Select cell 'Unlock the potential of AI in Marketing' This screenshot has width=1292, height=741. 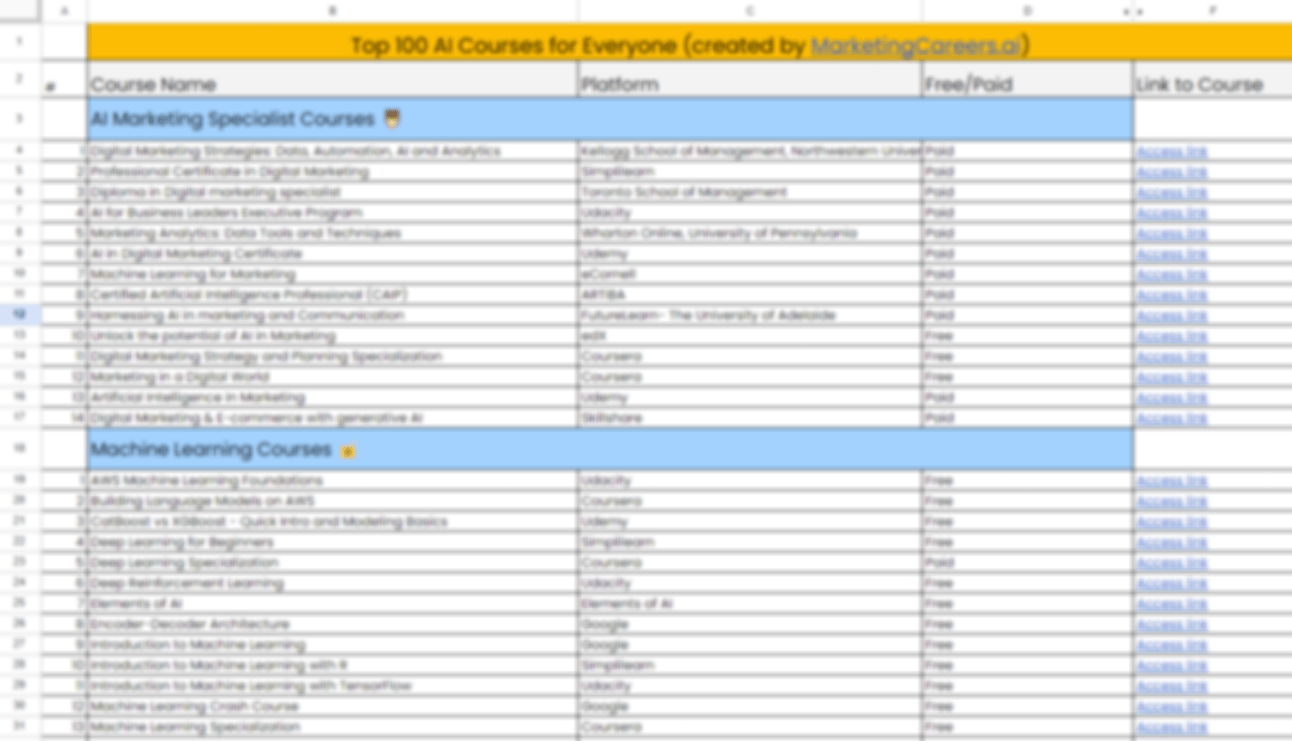click(x=332, y=336)
